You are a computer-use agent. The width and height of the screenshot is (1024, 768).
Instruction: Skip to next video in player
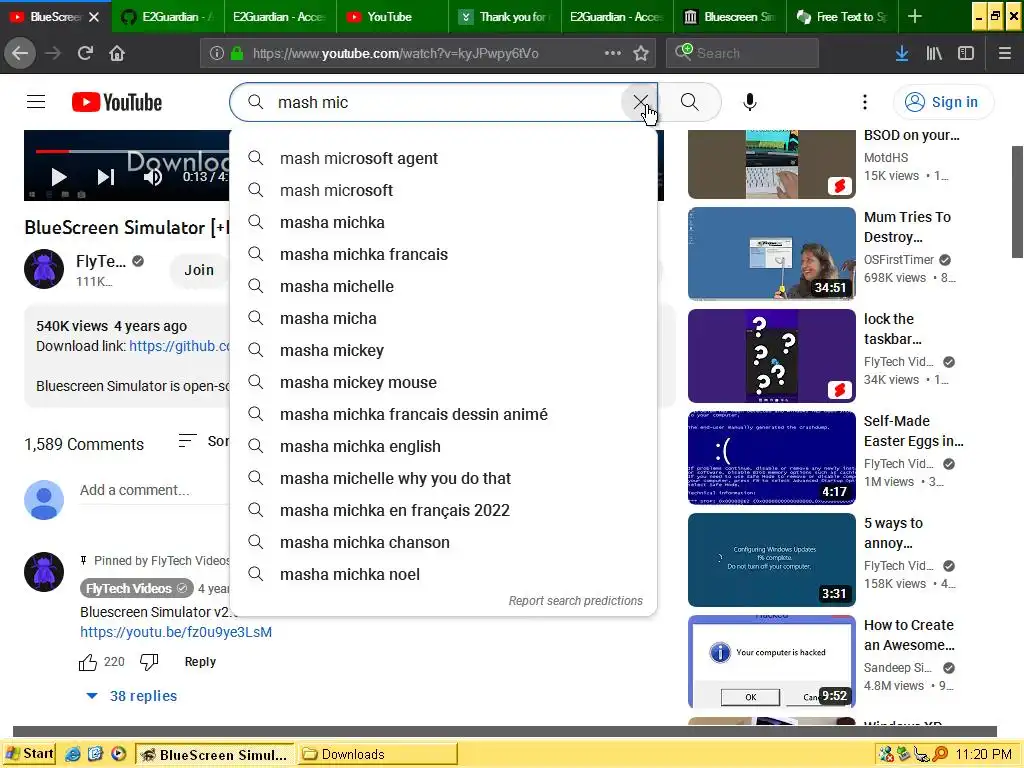coord(106,177)
